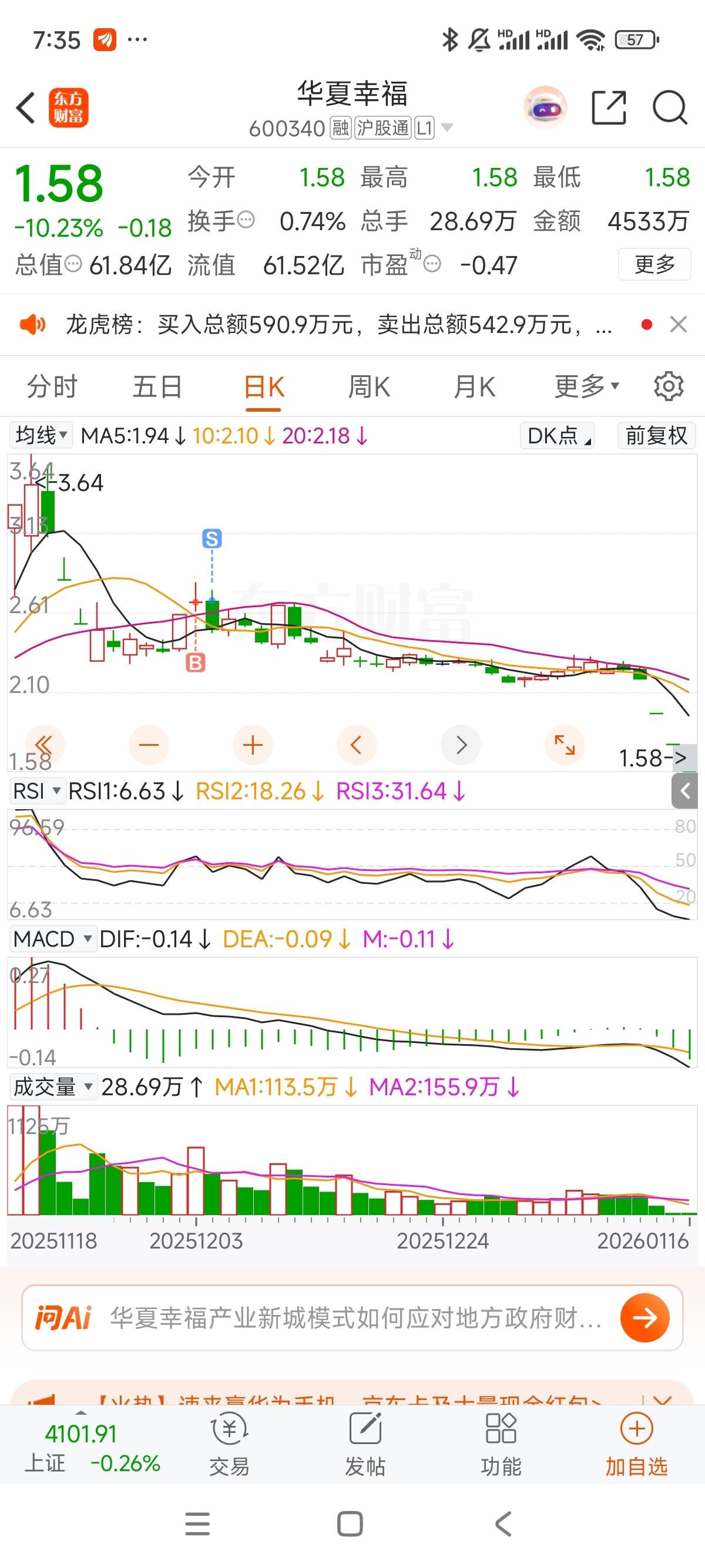Expand the side panel arrow tab
Screen dimensions: 705x1568
point(685,790)
